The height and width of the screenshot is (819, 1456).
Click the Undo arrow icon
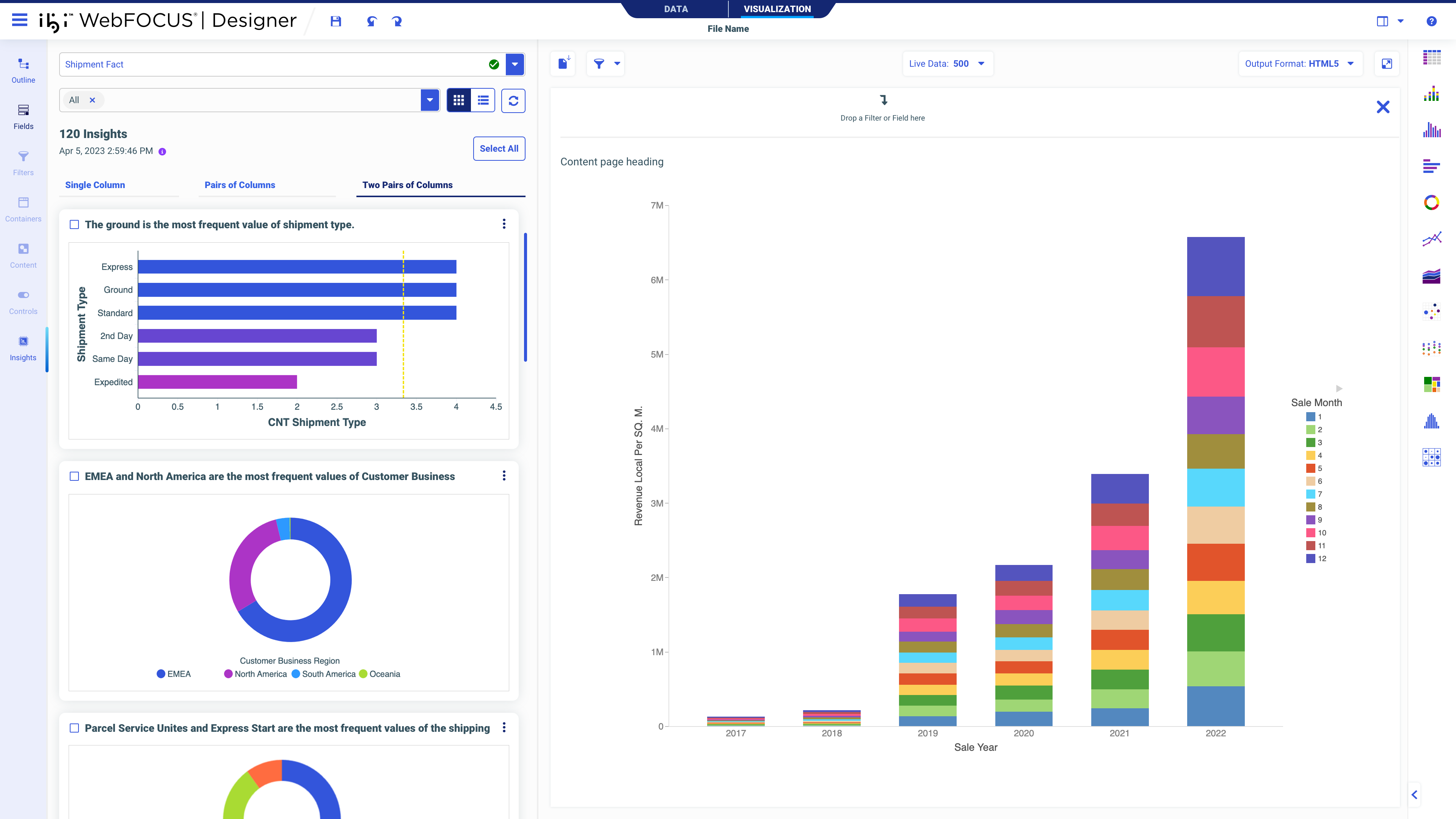pos(371,22)
